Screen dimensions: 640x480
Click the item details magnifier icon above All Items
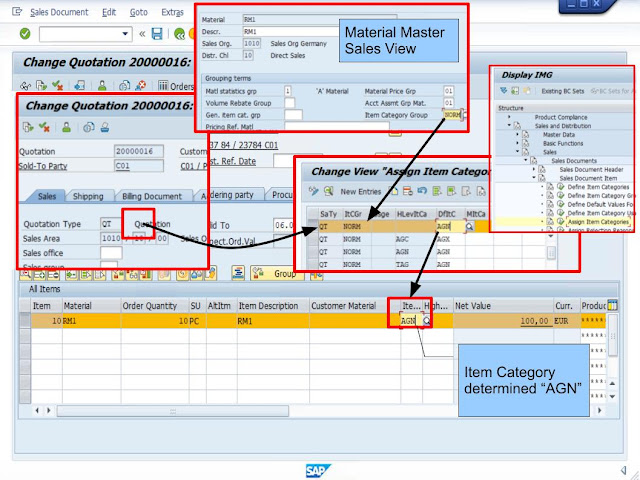25,274
